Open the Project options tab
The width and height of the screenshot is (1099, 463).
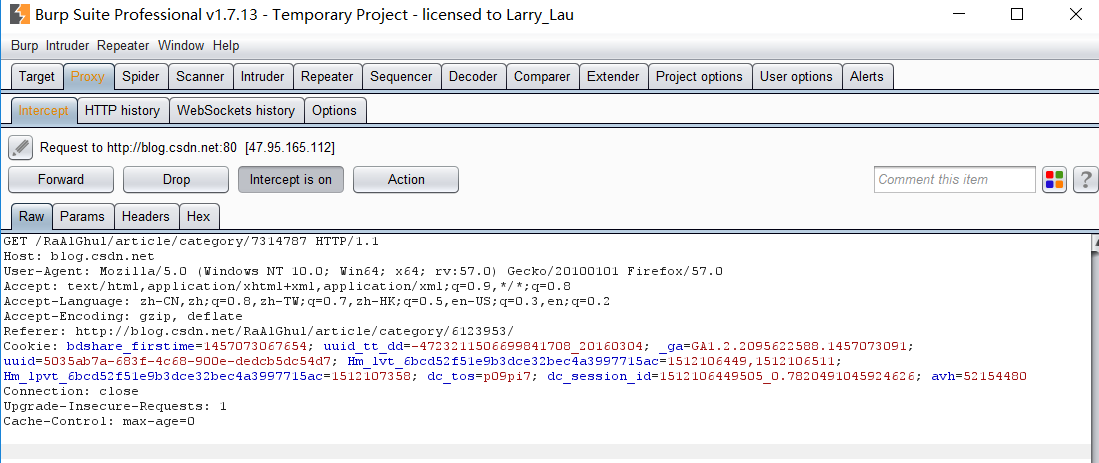click(x=699, y=76)
